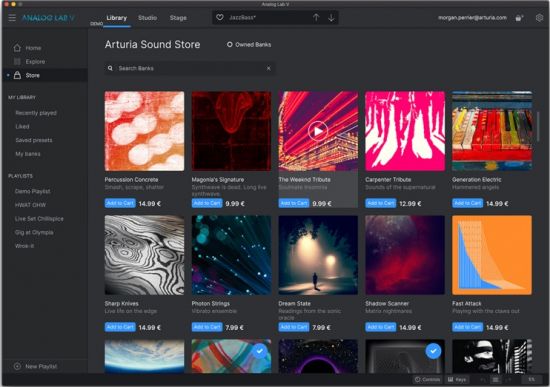
Task: Like the current preset with the heart icon
Action: point(220,17)
